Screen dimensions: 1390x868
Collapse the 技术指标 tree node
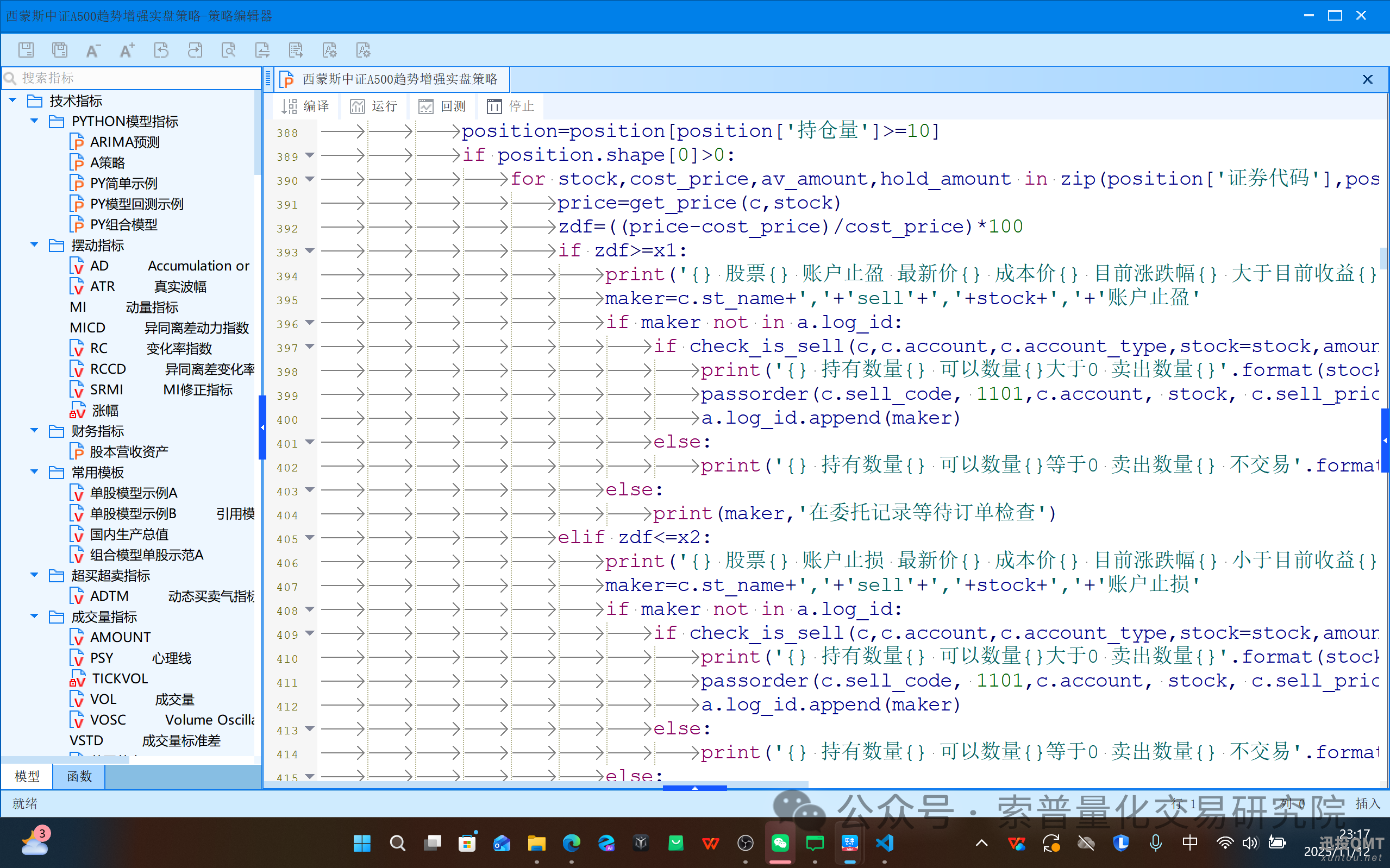coord(12,100)
